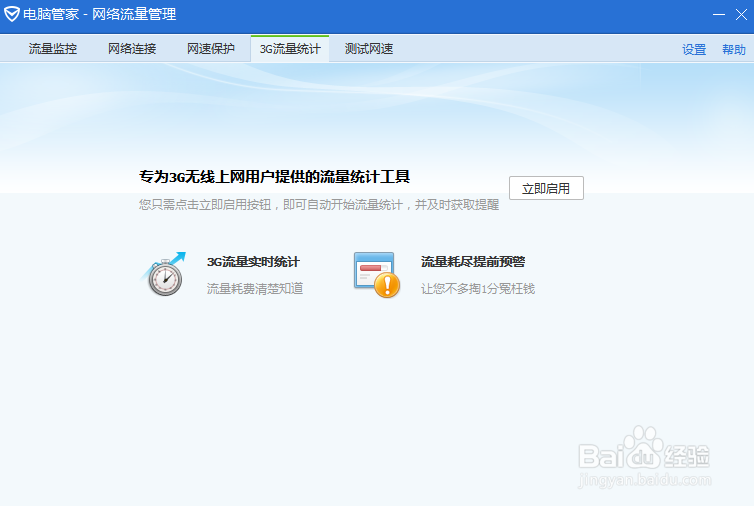The image size is (754, 506).
Task: Click the 电脑管家 shield logo icon
Action: point(12,14)
